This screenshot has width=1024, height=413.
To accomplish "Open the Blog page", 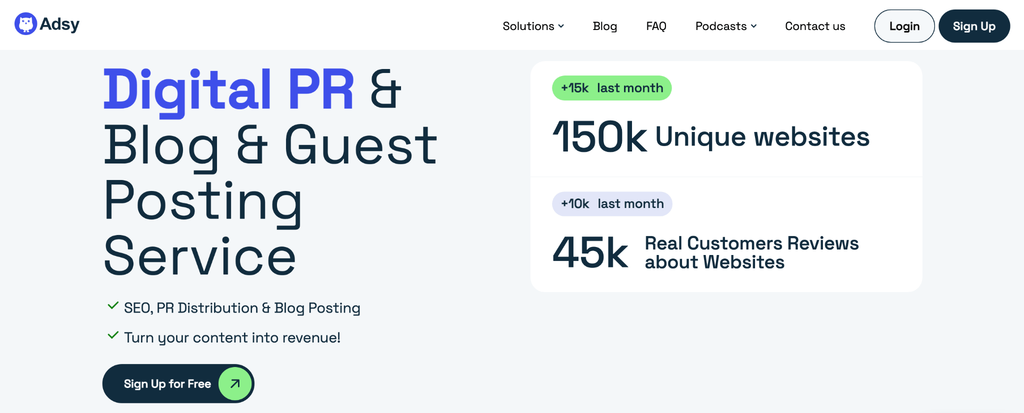I will tap(605, 26).
